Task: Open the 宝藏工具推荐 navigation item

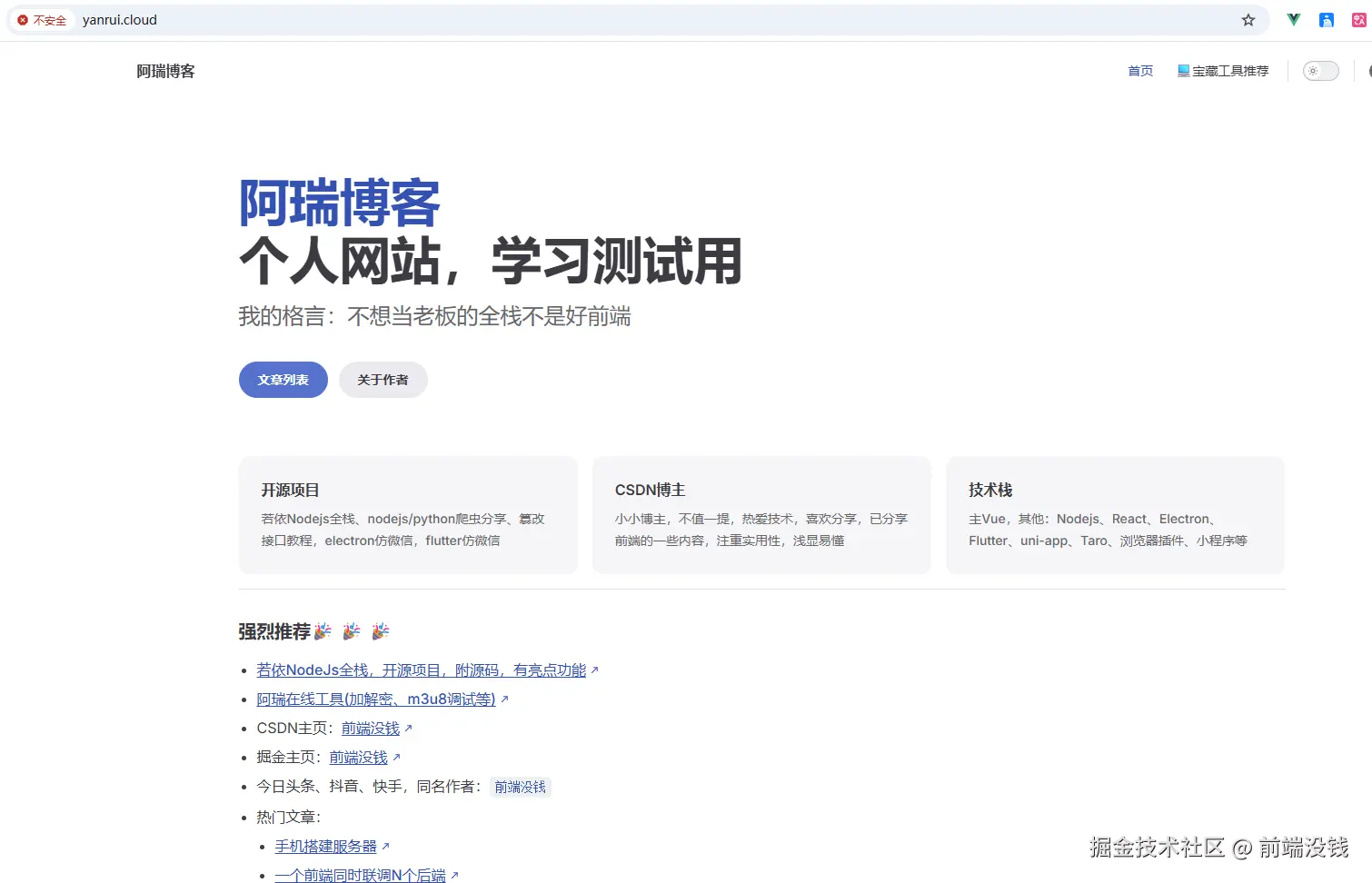Action: [1223, 71]
